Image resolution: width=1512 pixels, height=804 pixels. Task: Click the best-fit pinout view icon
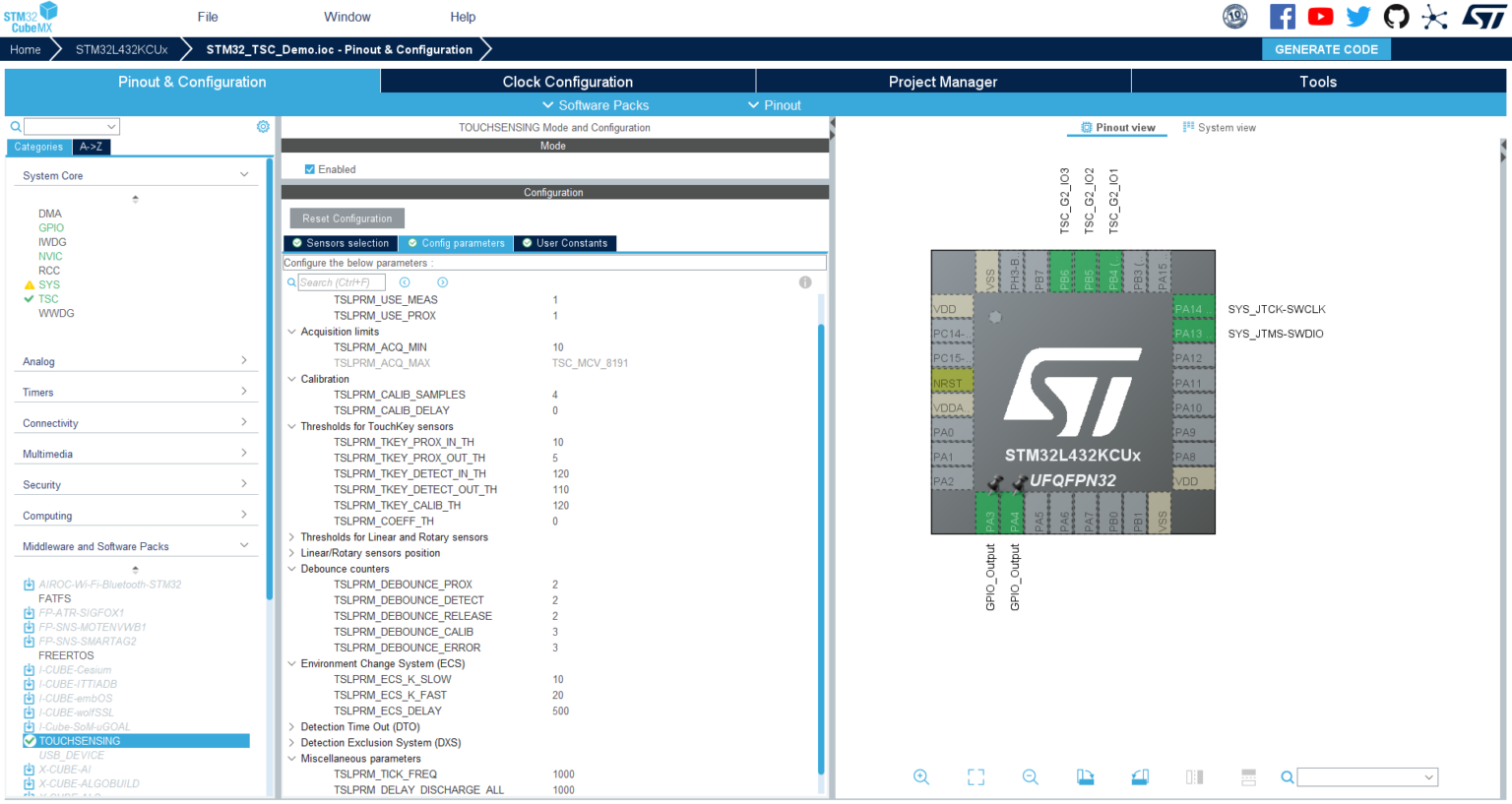tap(976, 776)
